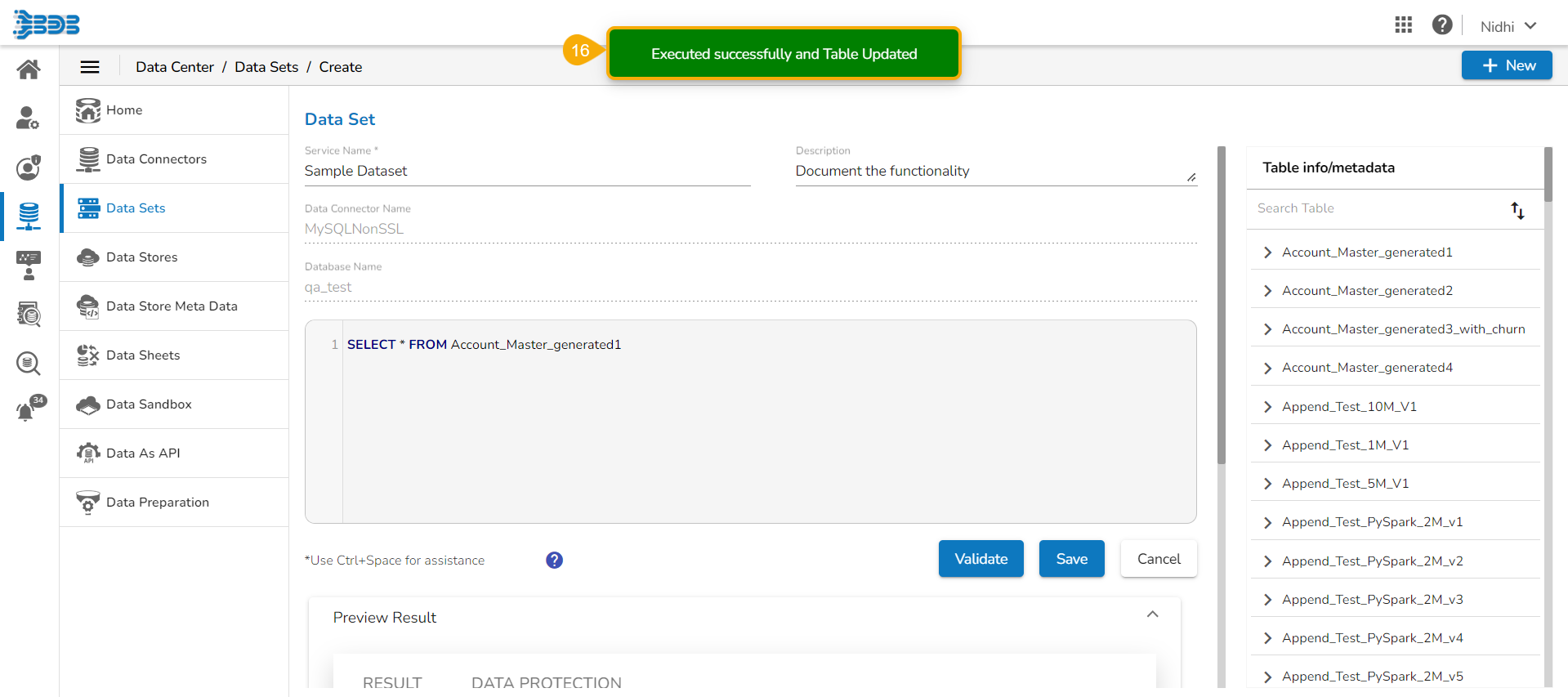1568x697 pixels.
Task: Click into the SQL query editor
Action: tap(751, 422)
